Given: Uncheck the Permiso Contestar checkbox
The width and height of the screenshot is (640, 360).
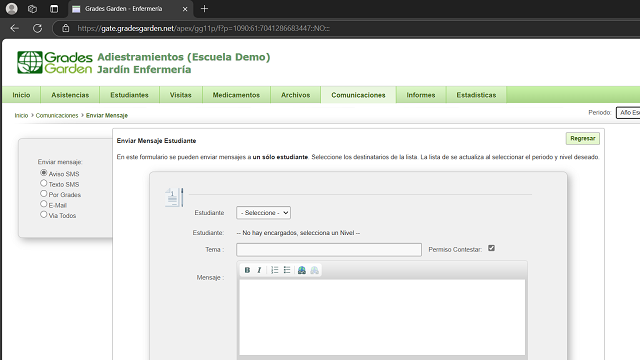Looking at the screenshot, I should (x=491, y=248).
